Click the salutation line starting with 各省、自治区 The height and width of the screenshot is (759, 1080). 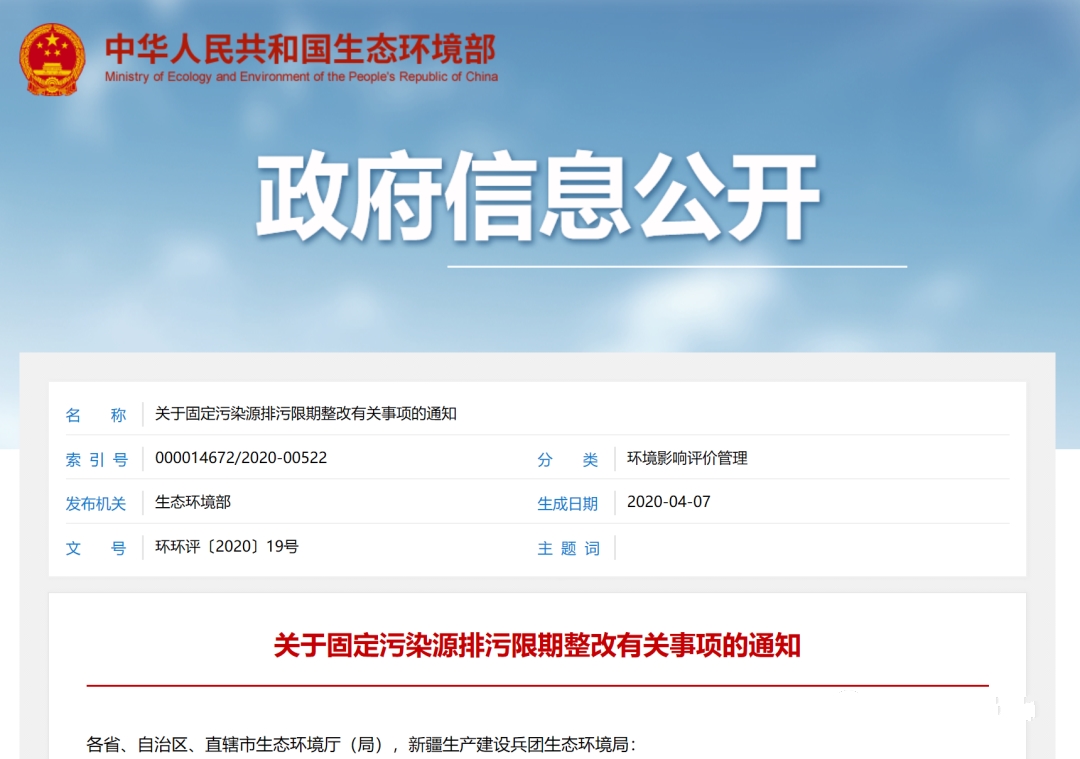pos(361,744)
